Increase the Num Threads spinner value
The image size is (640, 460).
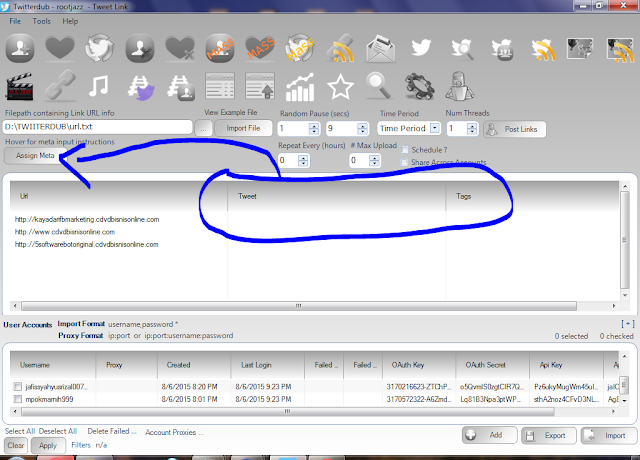[x=472, y=126]
